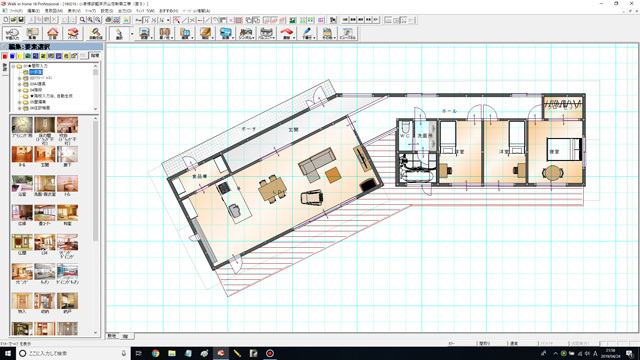Open the wooden floor material tool

point(205,33)
